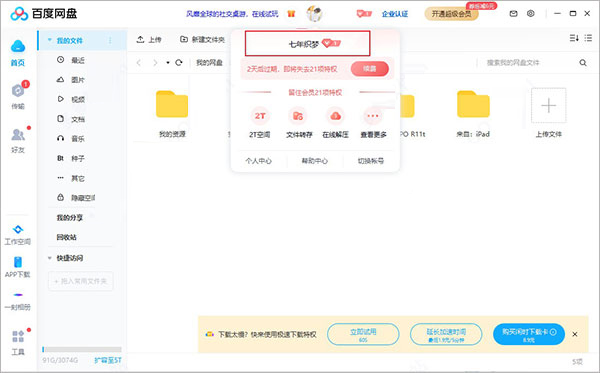600x373 pixels.
Task: Click the 立即试用 button
Action: tap(363, 334)
